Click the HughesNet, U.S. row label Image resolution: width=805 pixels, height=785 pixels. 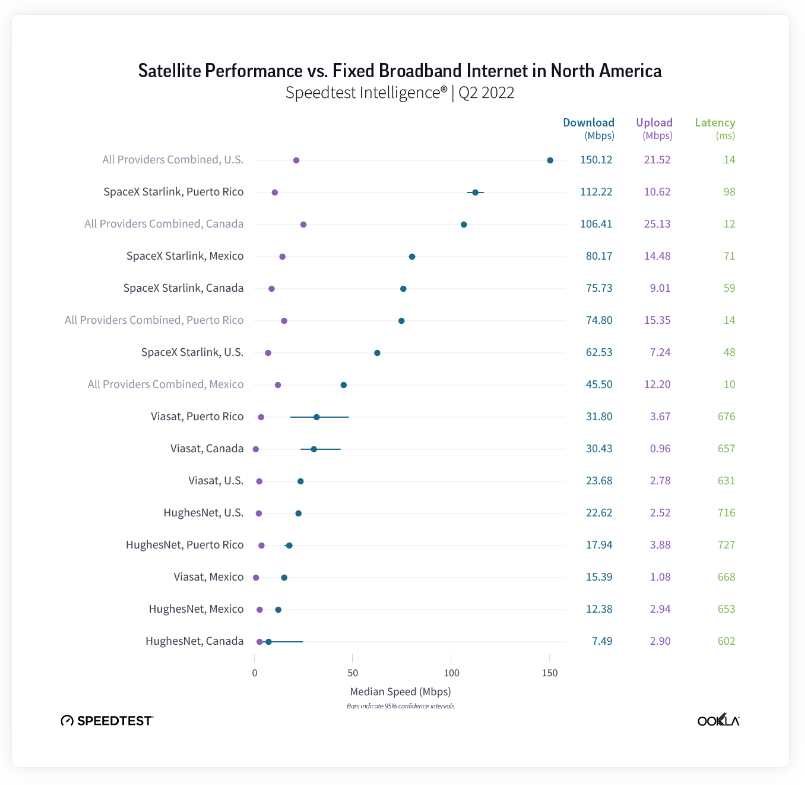[203, 513]
